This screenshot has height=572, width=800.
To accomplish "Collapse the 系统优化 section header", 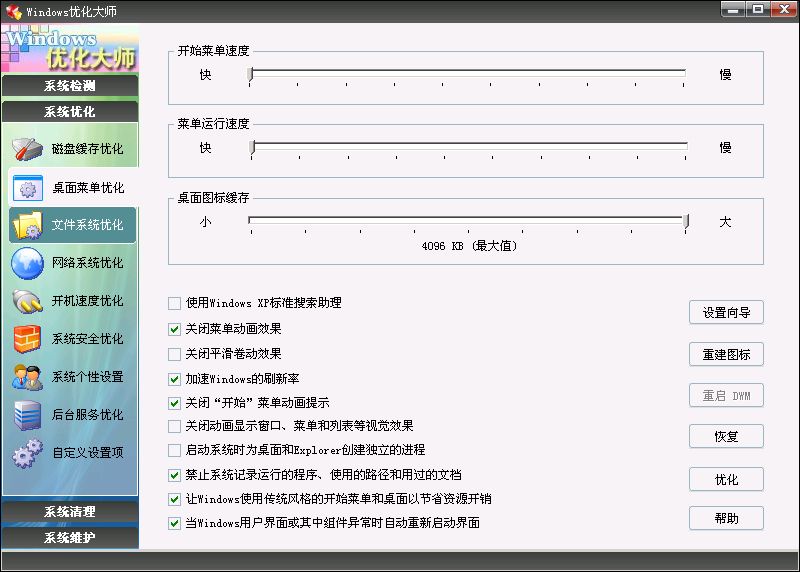I will pyautogui.click(x=70, y=111).
